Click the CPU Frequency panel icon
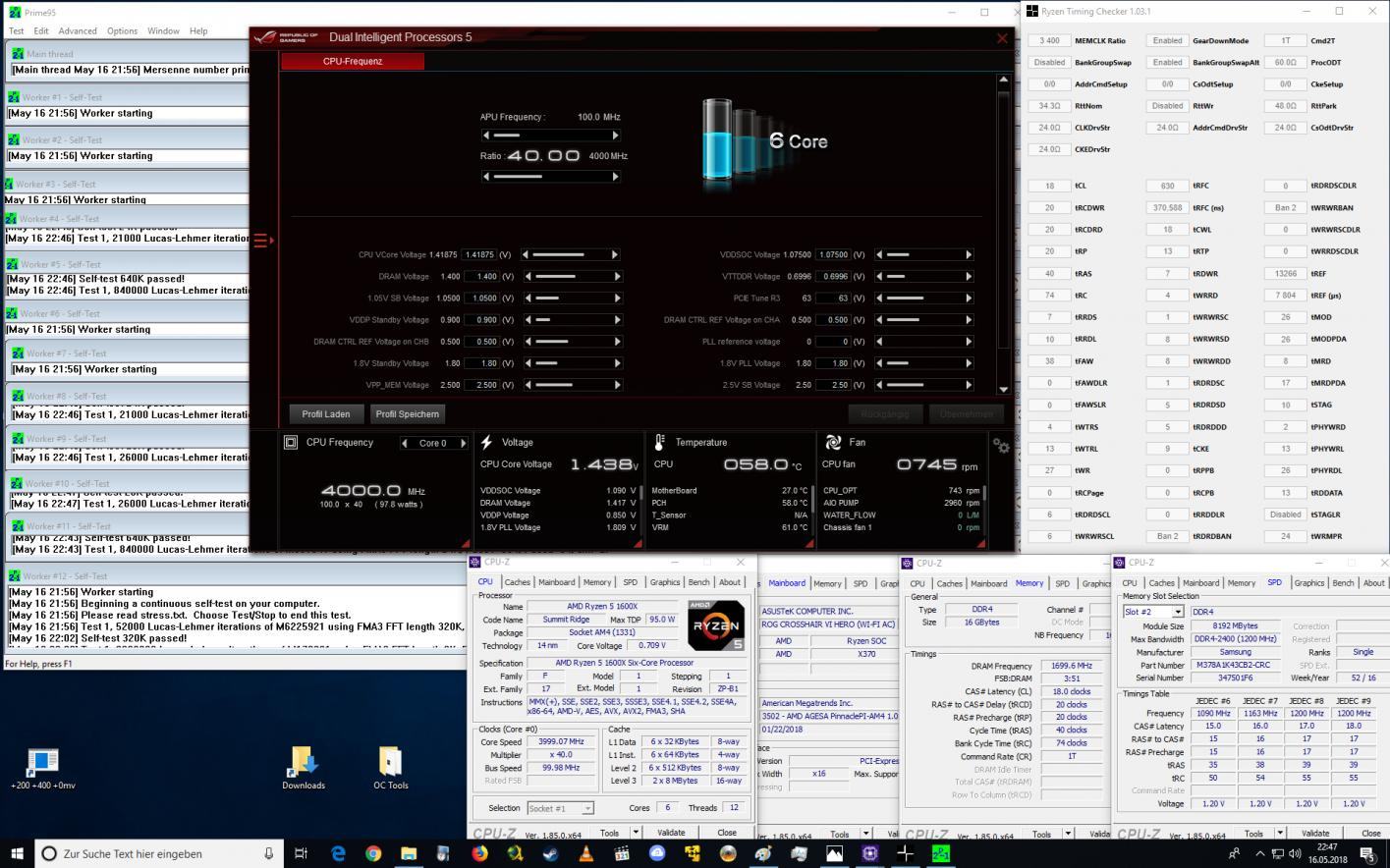This screenshot has height=868, width=1390. pos(291,443)
